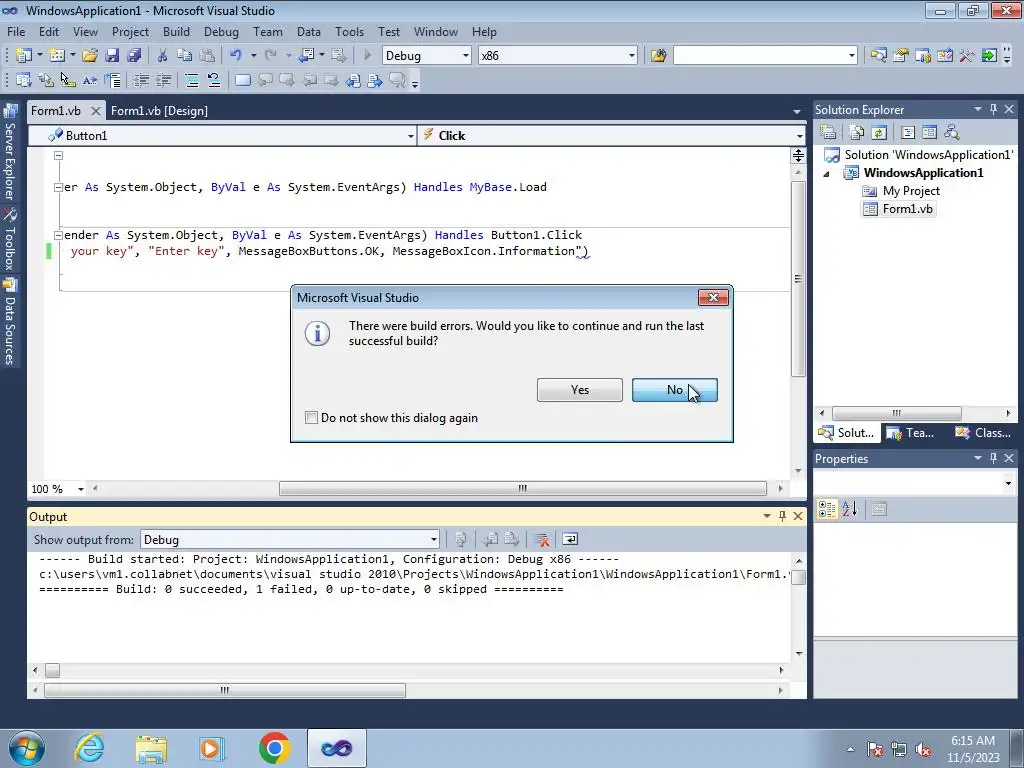The height and width of the screenshot is (768, 1024).
Task: Click the View Class Diagram icon
Action: [952, 132]
